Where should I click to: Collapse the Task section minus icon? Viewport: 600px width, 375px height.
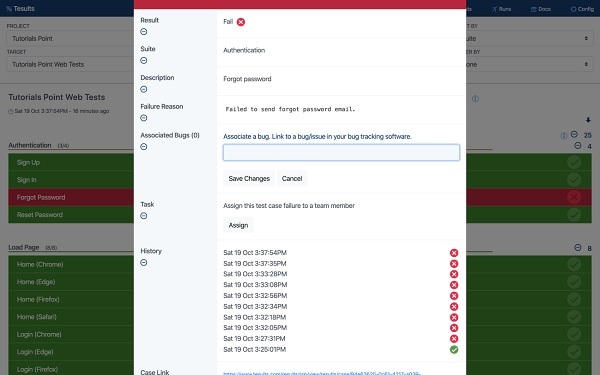[x=143, y=216]
